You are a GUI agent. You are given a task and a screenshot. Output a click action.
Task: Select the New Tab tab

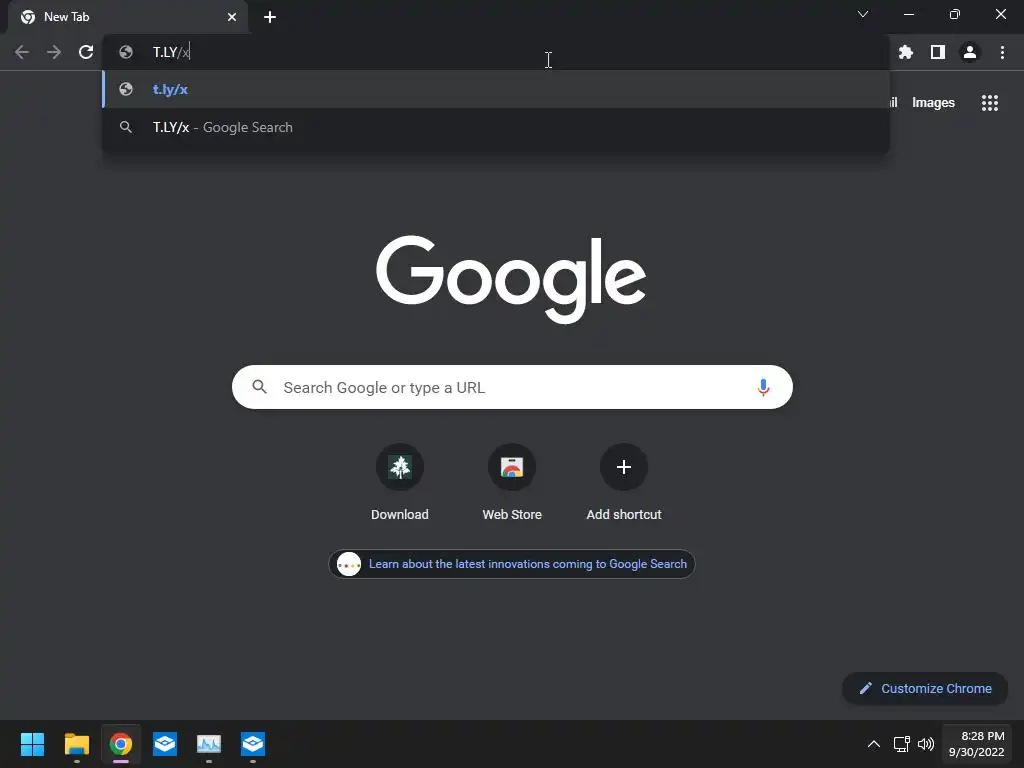pyautogui.click(x=128, y=17)
